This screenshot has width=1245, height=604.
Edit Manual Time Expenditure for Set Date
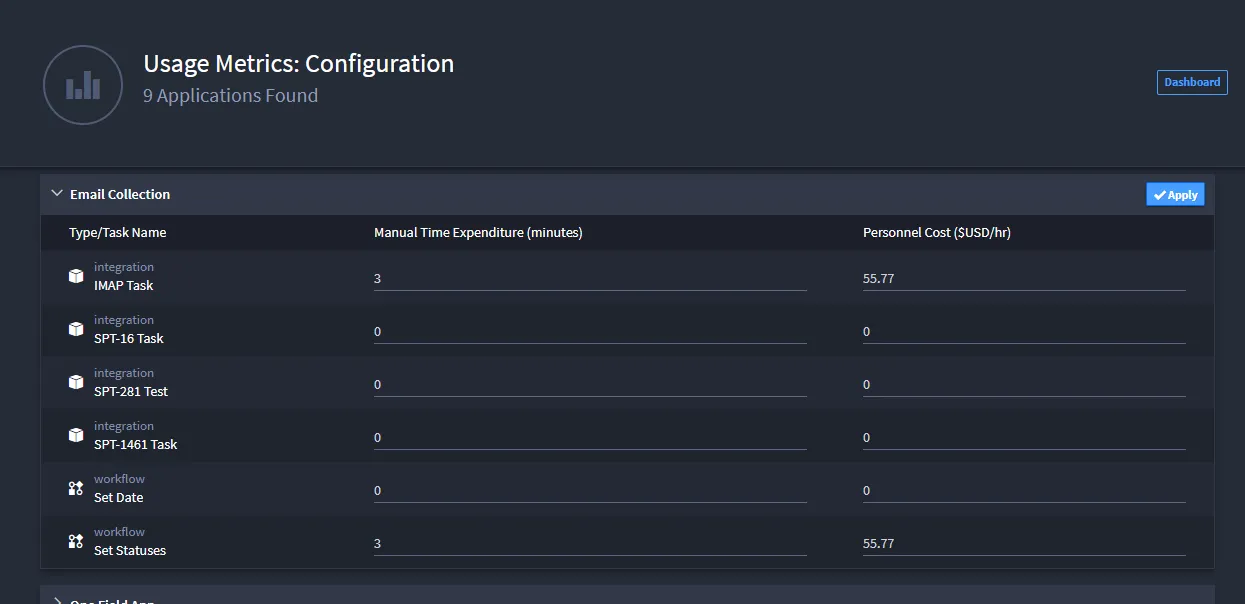(x=590, y=490)
